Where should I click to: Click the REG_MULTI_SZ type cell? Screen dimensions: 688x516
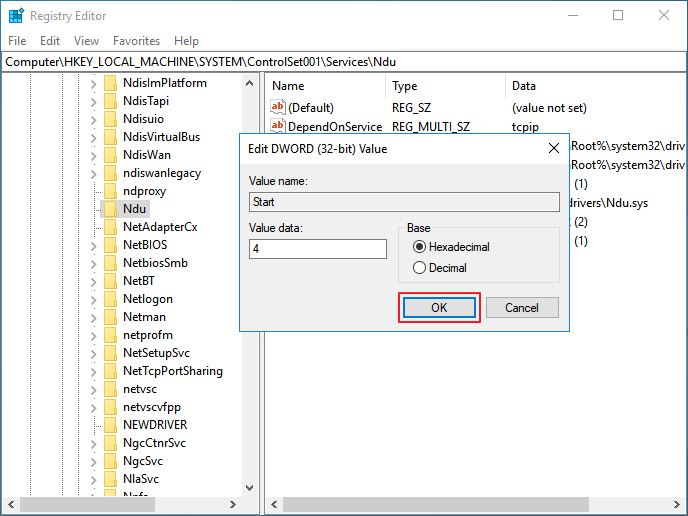(430, 126)
